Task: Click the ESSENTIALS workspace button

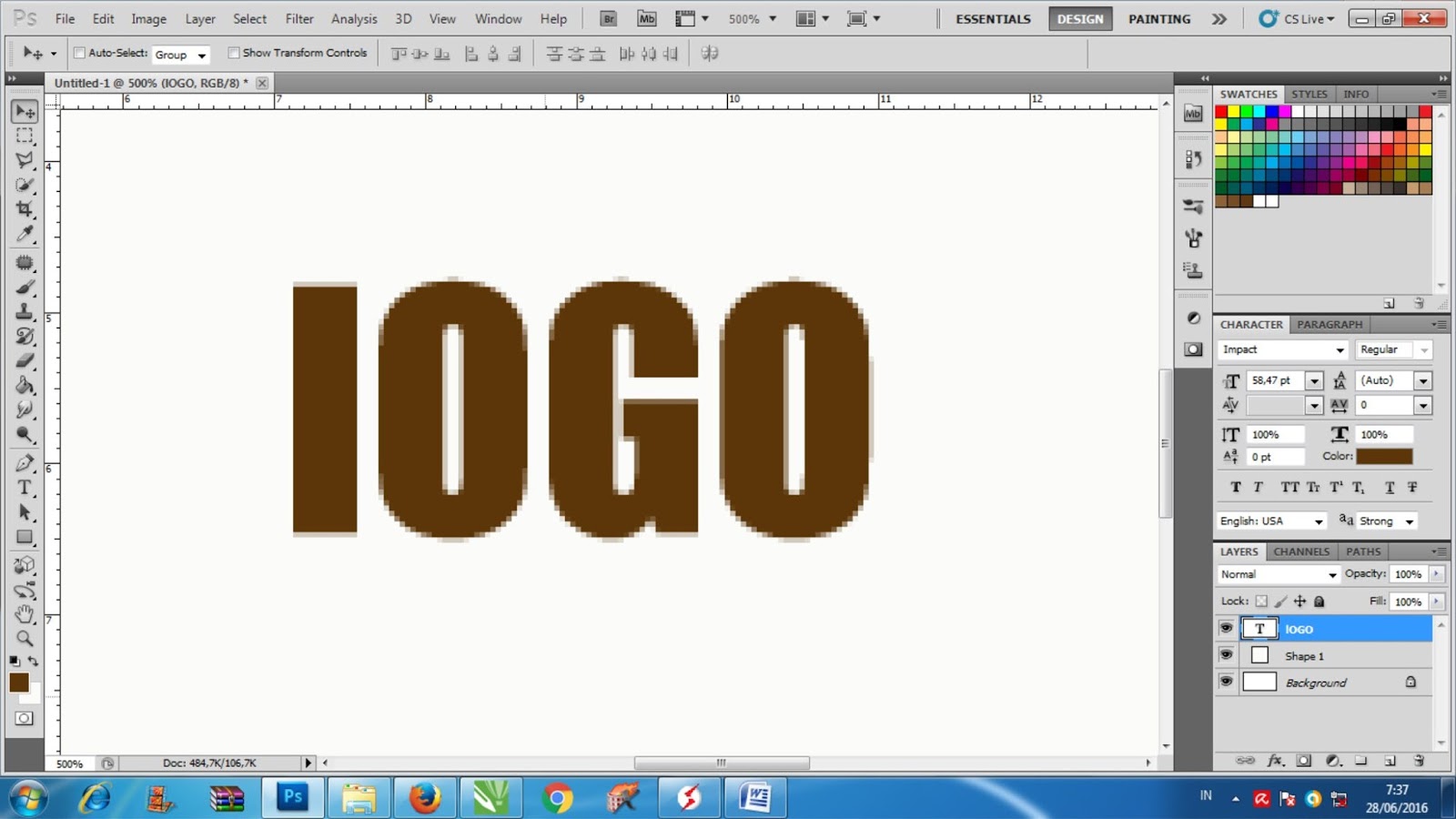Action: click(x=992, y=18)
